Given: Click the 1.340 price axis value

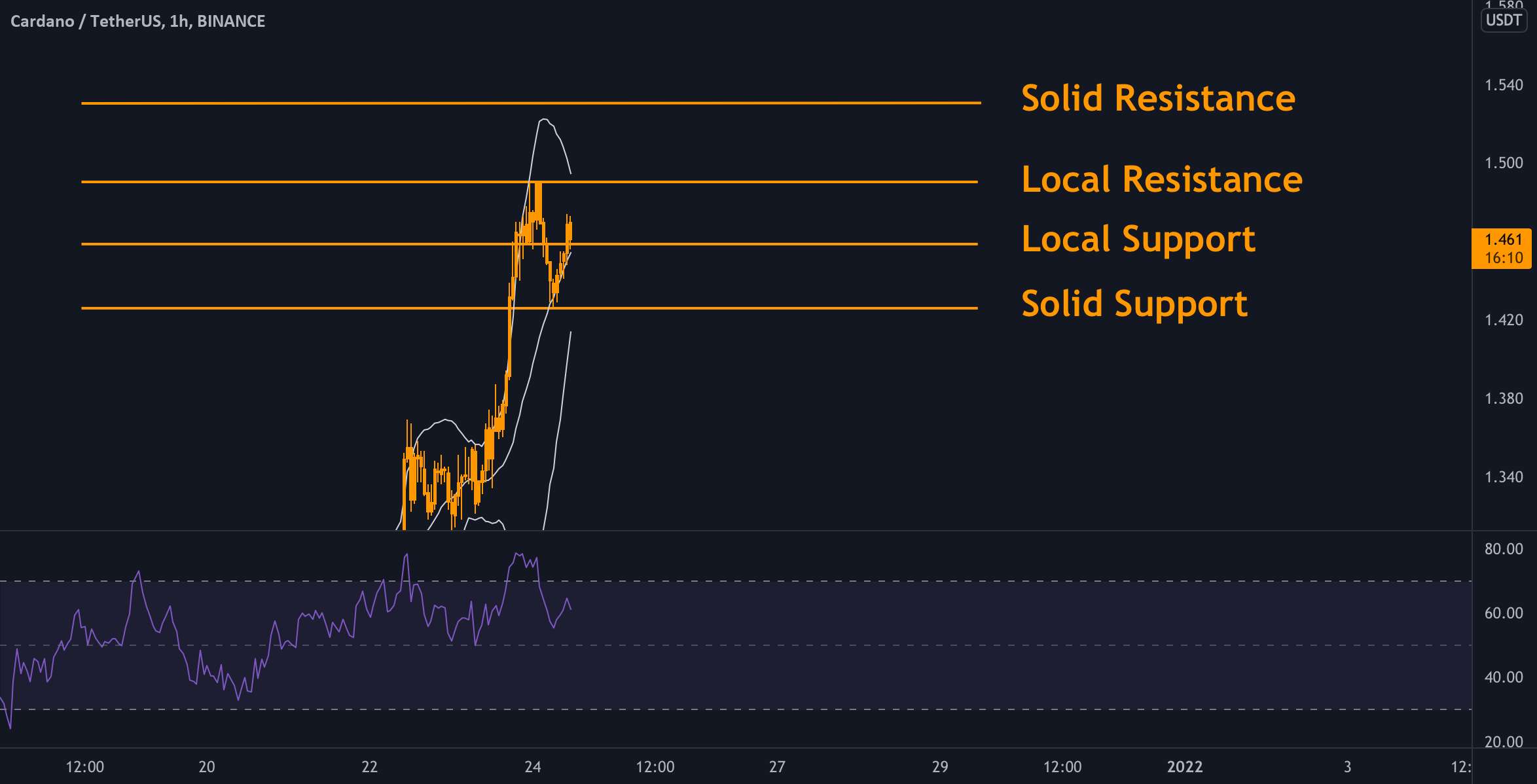Looking at the screenshot, I should coord(1504,477).
